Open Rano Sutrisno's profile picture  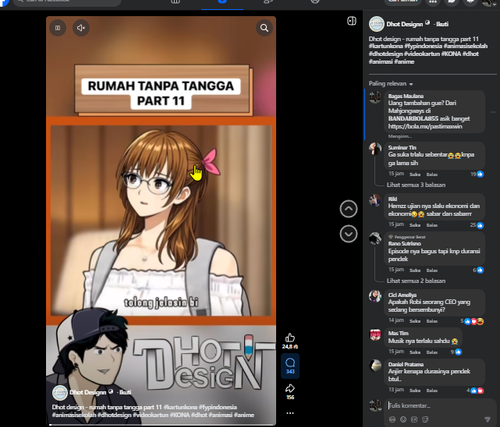click(375, 239)
